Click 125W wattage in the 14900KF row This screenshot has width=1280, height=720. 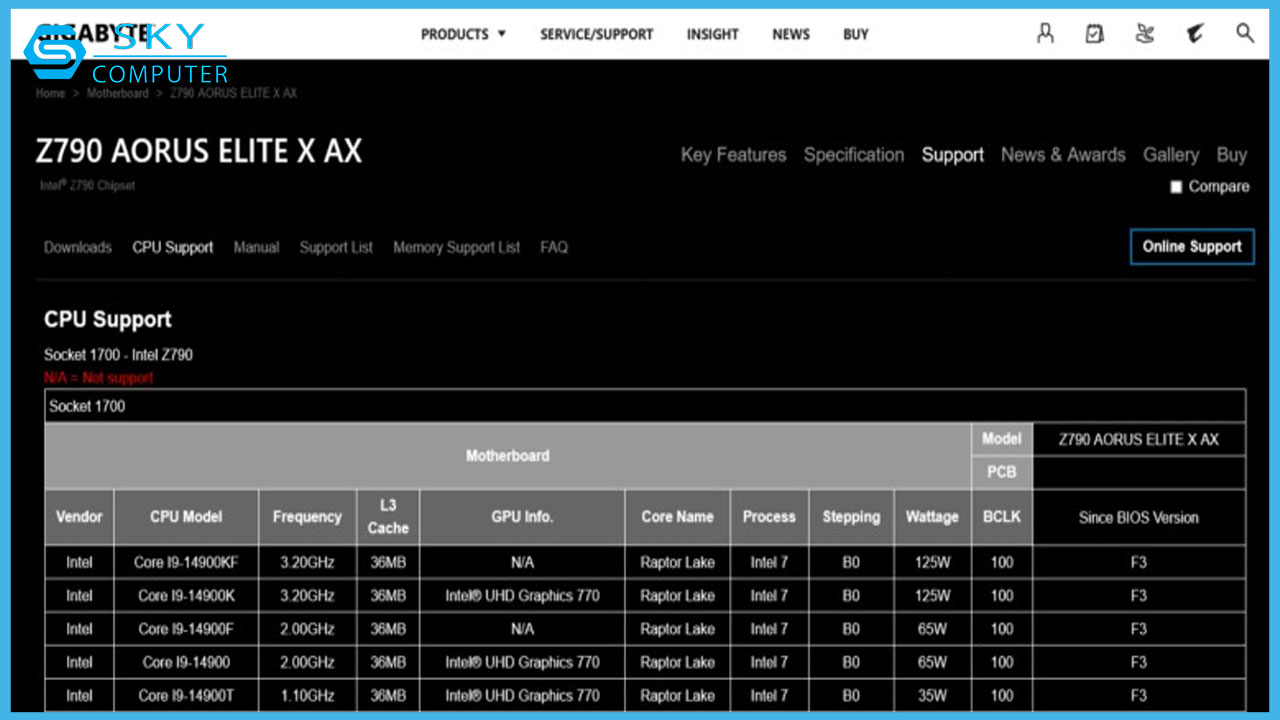point(932,562)
